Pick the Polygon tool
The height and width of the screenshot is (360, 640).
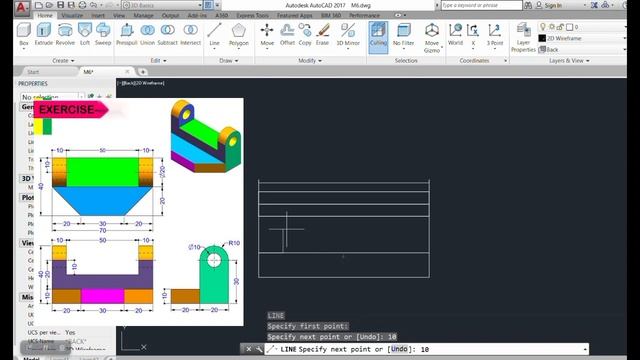click(x=239, y=35)
